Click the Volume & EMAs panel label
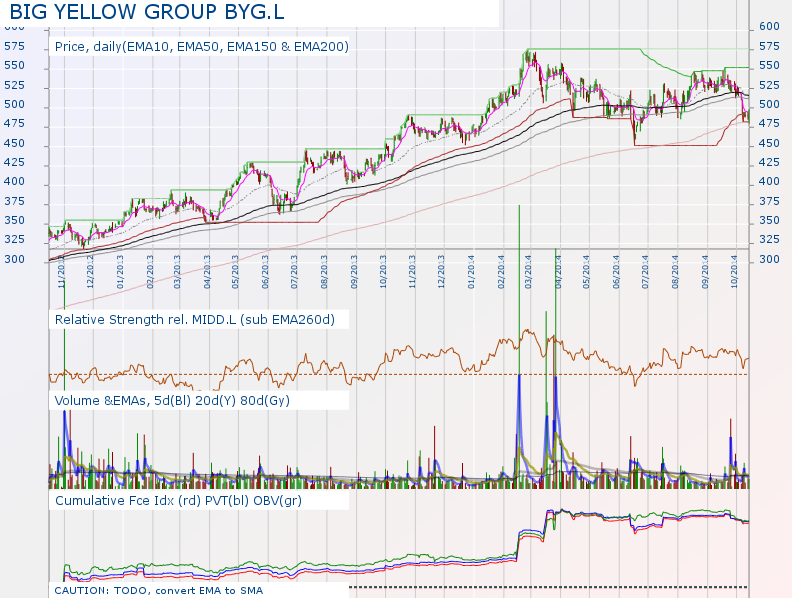Viewport: 792px width, 598px height. [172, 401]
